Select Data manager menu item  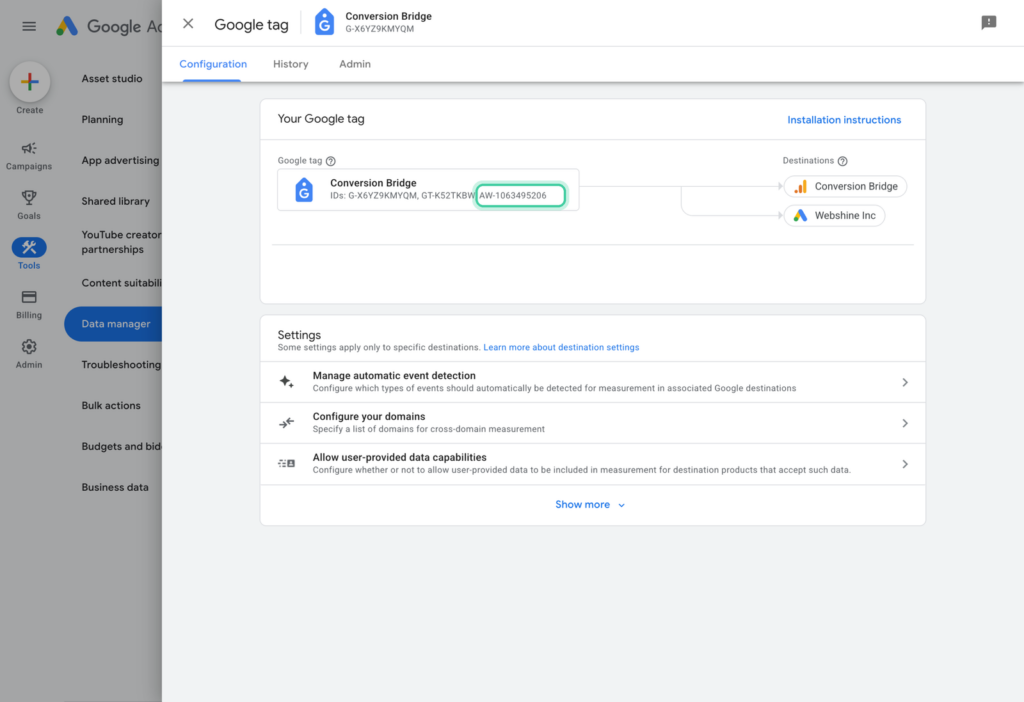tap(113, 324)
